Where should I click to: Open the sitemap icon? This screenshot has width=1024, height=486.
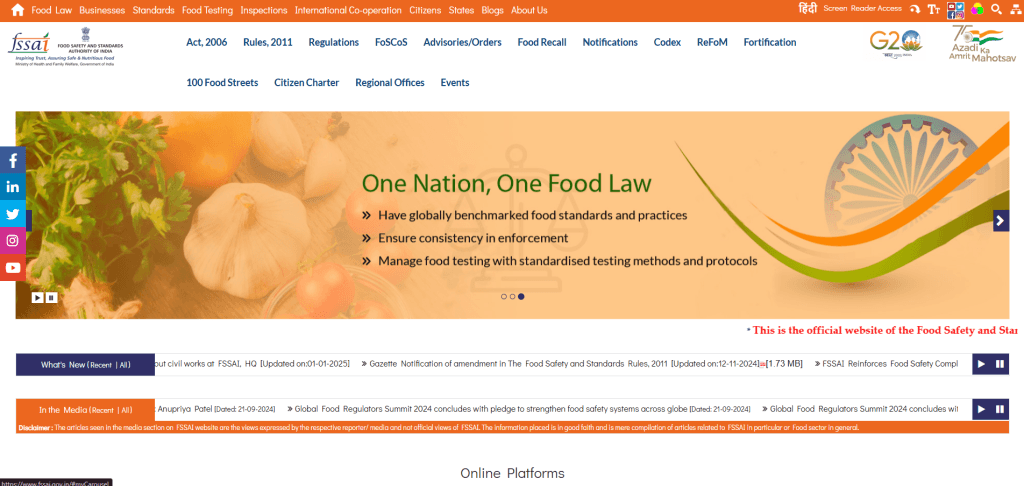(x=1014, y=9)
